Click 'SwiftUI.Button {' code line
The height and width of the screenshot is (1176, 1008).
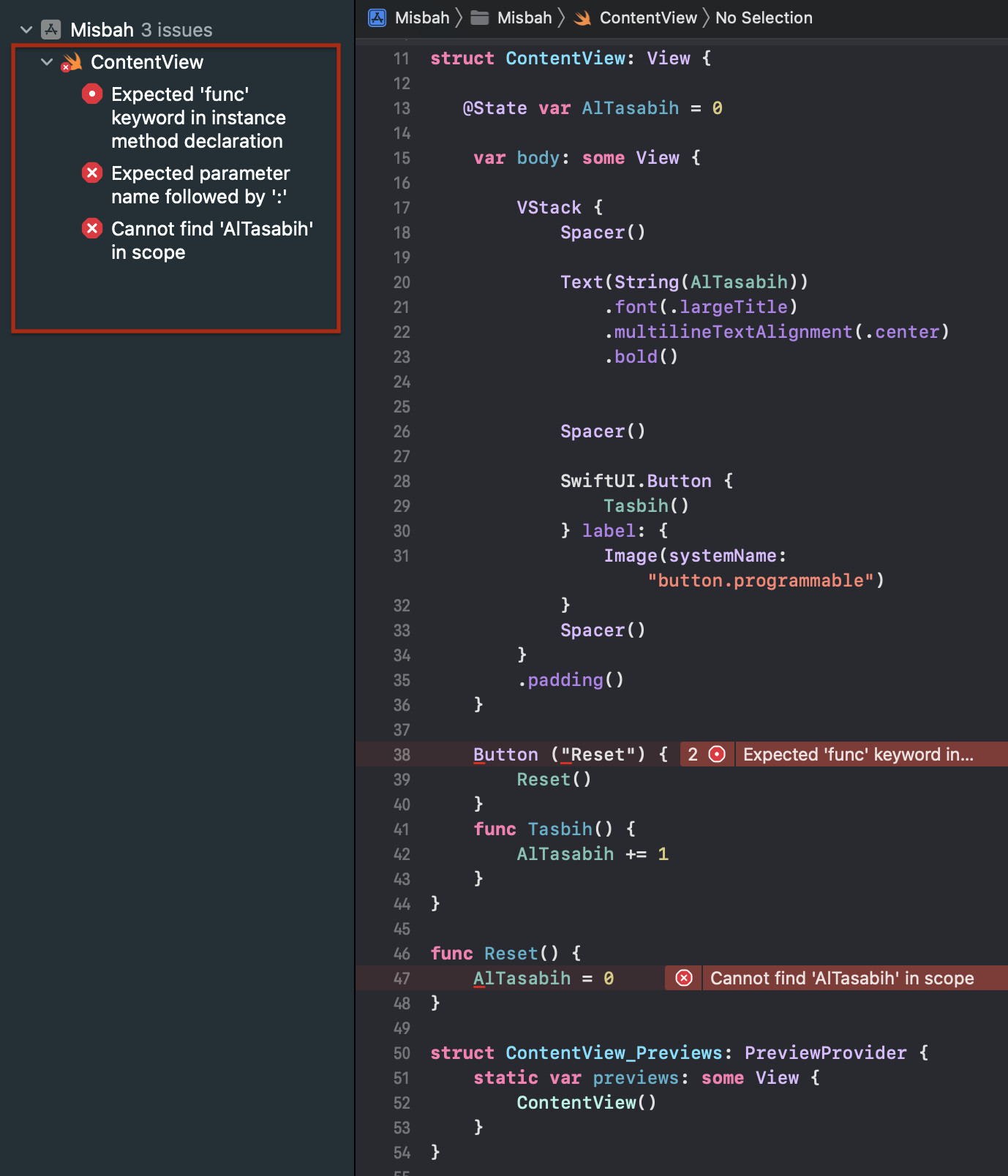(x=647, y=481)
